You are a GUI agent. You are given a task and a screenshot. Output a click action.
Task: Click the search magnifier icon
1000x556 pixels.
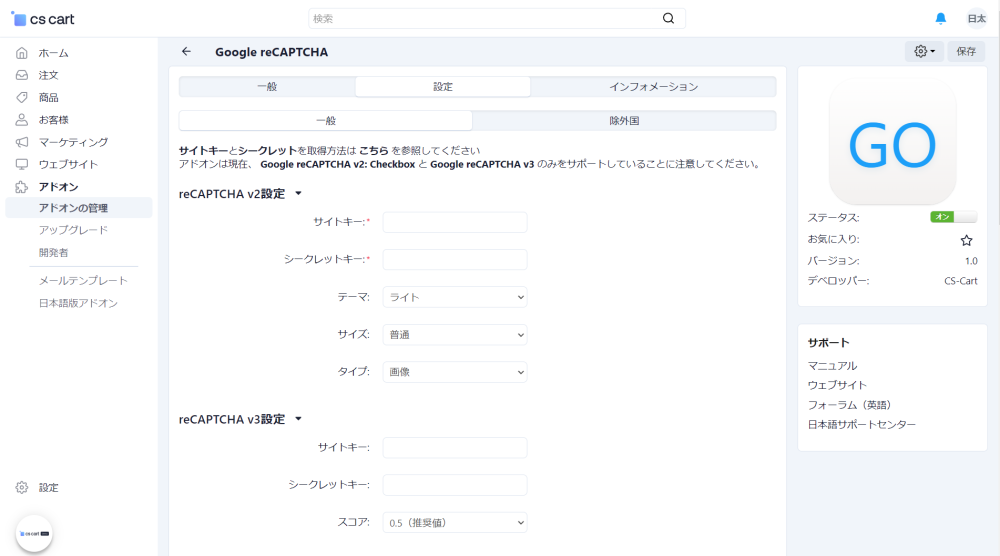[x=668, y=18]
